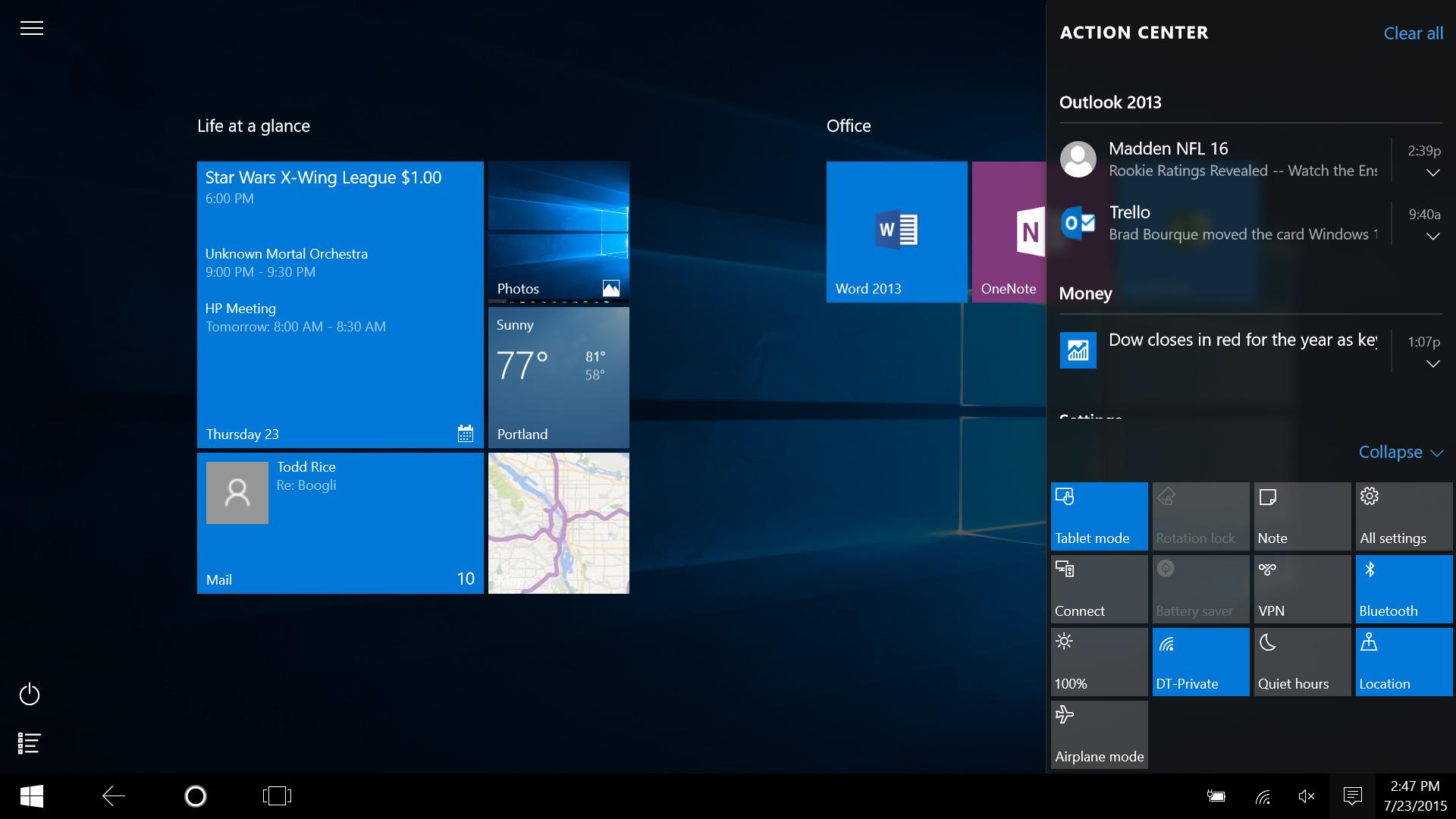Open the hamburger menu in Start screen
Viewport: 1456px width, 819px height.
(x=31, y=29)
